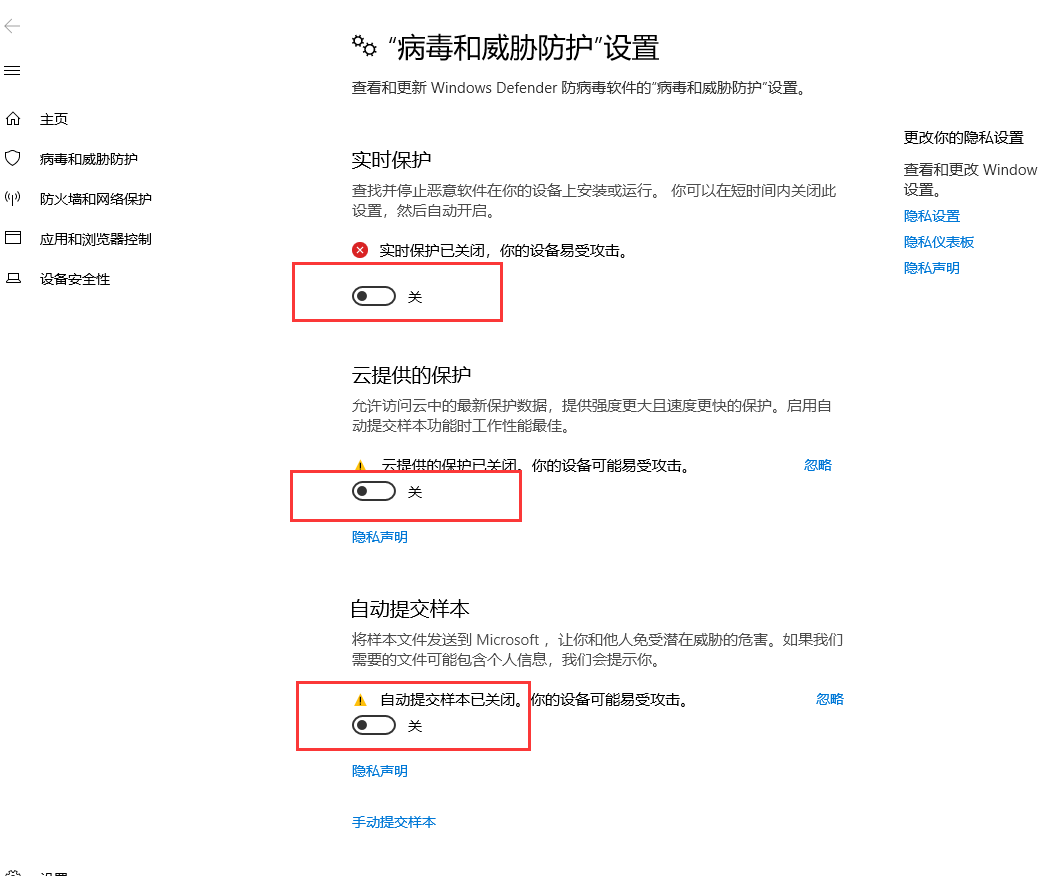
Task: Open the 隐私设置 link
Action: 931,216
